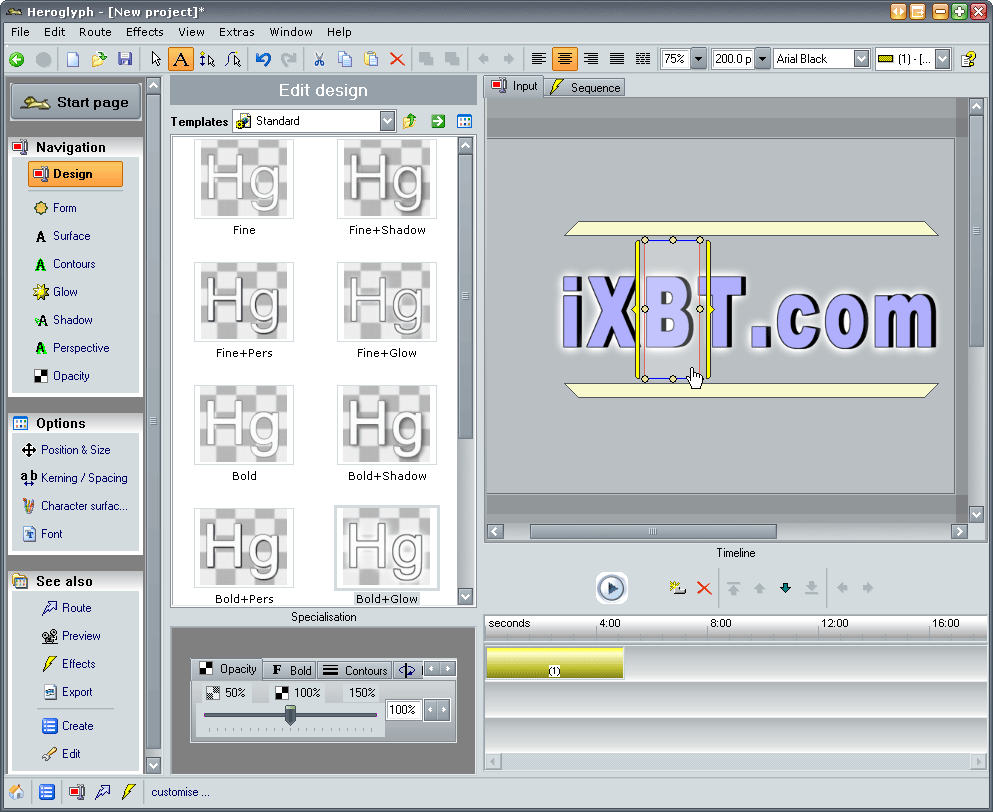Image resolution: width=993 pixels, height=812 pixels.
Task: Open the 75% zoom dropdown
Action: point(699,60)
